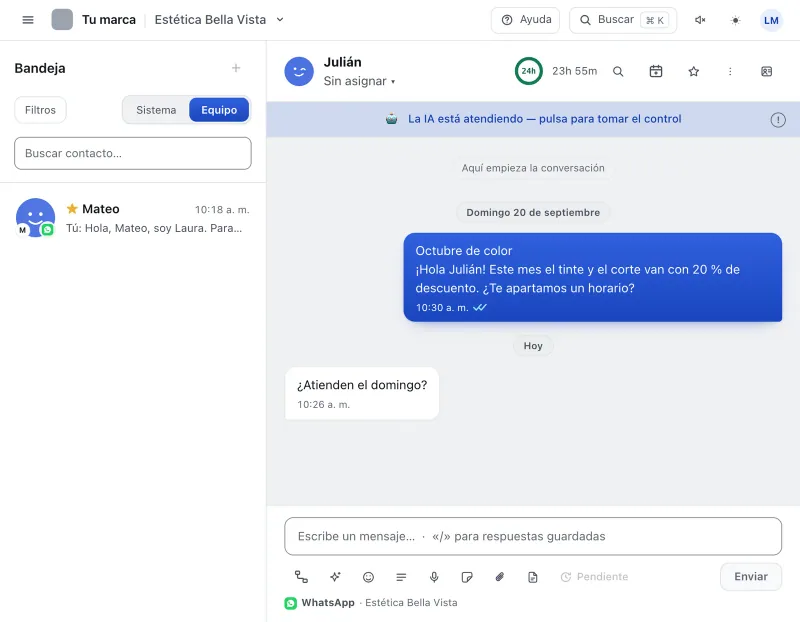Click the gold star next to Mateo
This screenshot has width=800, height=622.
pos(72,209)
